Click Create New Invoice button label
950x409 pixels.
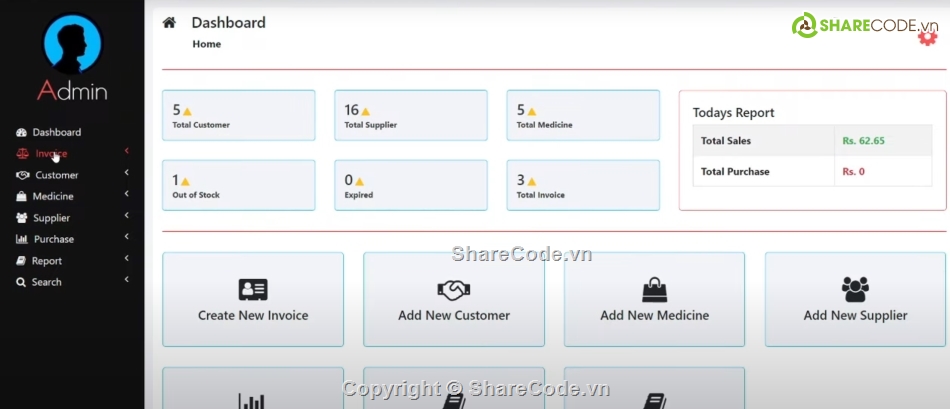tap(253, 316)
